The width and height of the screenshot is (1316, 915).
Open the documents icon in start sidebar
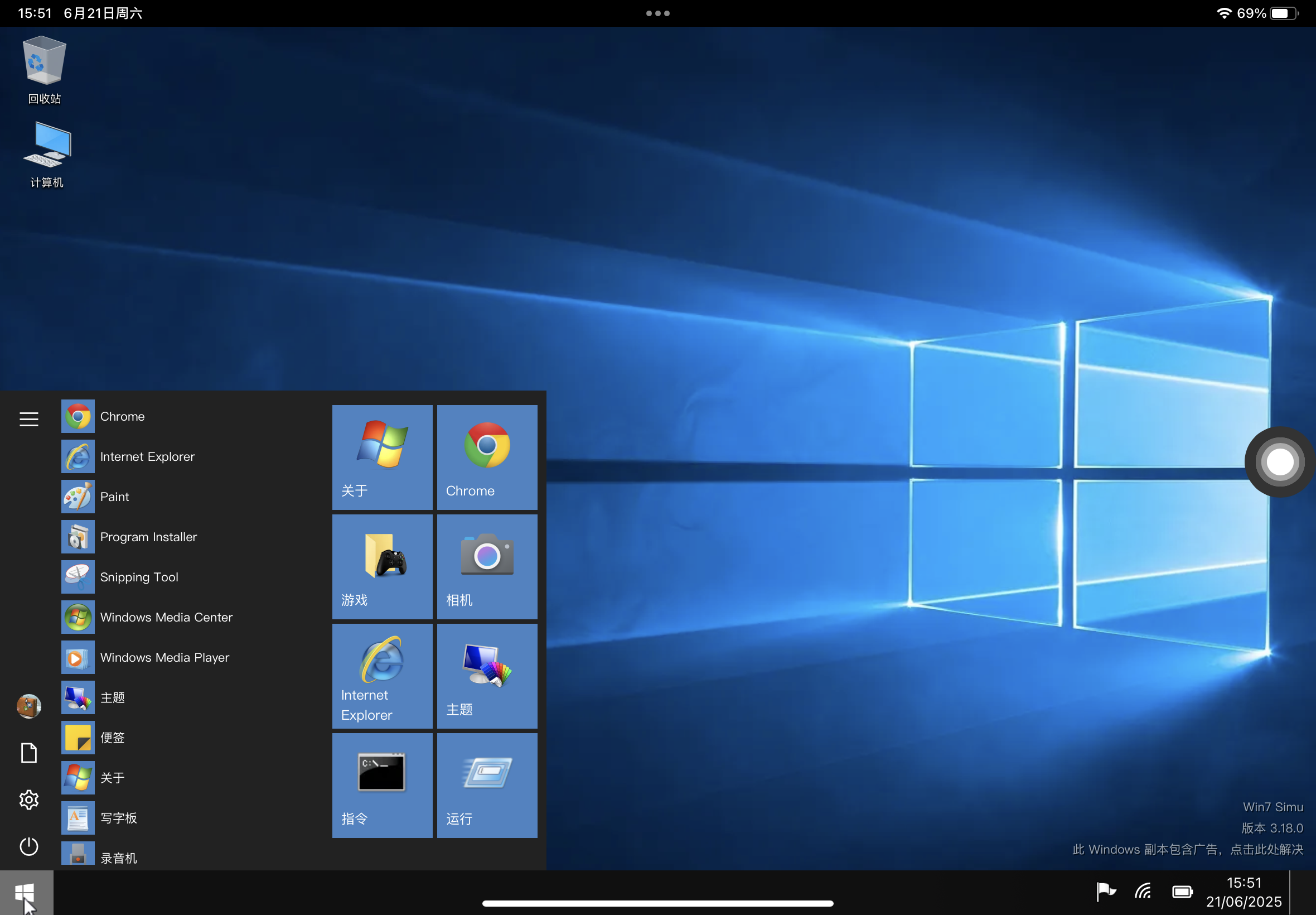coord(28,753)
